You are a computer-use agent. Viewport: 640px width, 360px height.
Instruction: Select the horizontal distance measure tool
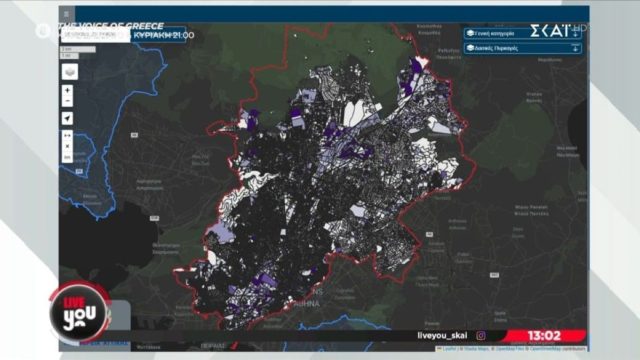click(x=67, y=136)
